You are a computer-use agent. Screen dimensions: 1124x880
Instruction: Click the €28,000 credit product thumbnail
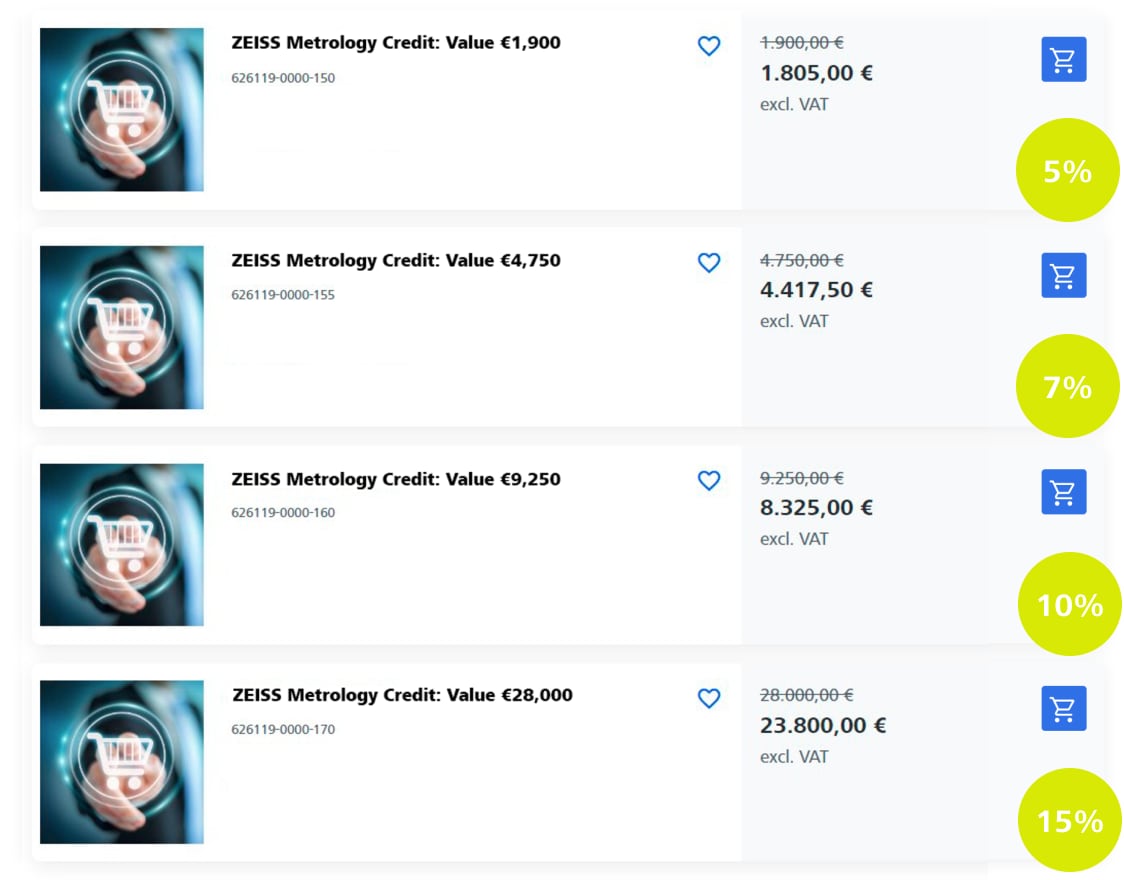click(x=122, y=762)
